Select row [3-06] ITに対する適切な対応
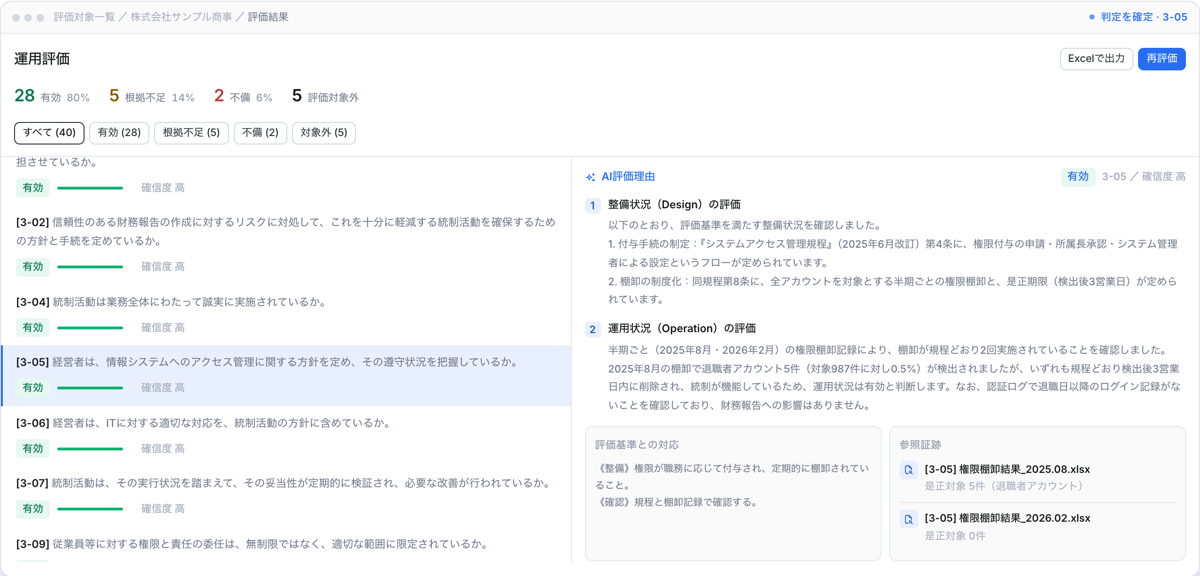This screenshot has height=578, width=1200. (286, 436)
